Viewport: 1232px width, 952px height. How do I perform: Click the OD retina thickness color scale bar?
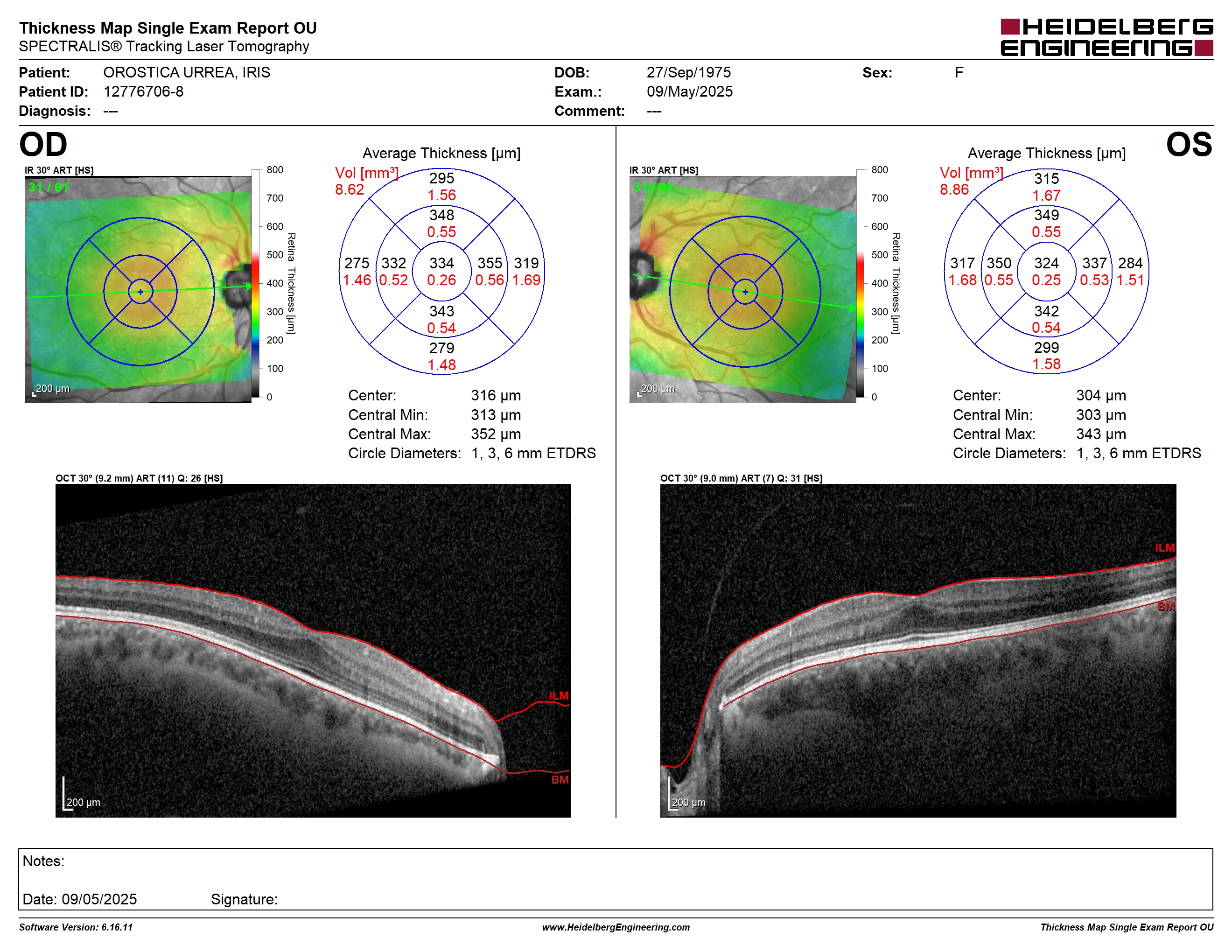pyautogui.click(x=256, y=283)
